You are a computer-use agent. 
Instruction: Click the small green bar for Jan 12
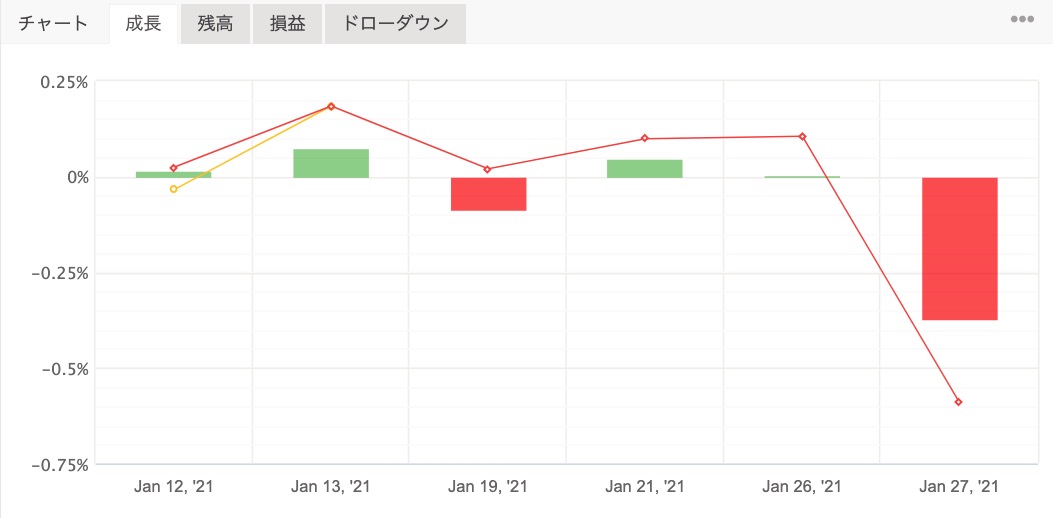pyautogui.click(x=173, y=175)
